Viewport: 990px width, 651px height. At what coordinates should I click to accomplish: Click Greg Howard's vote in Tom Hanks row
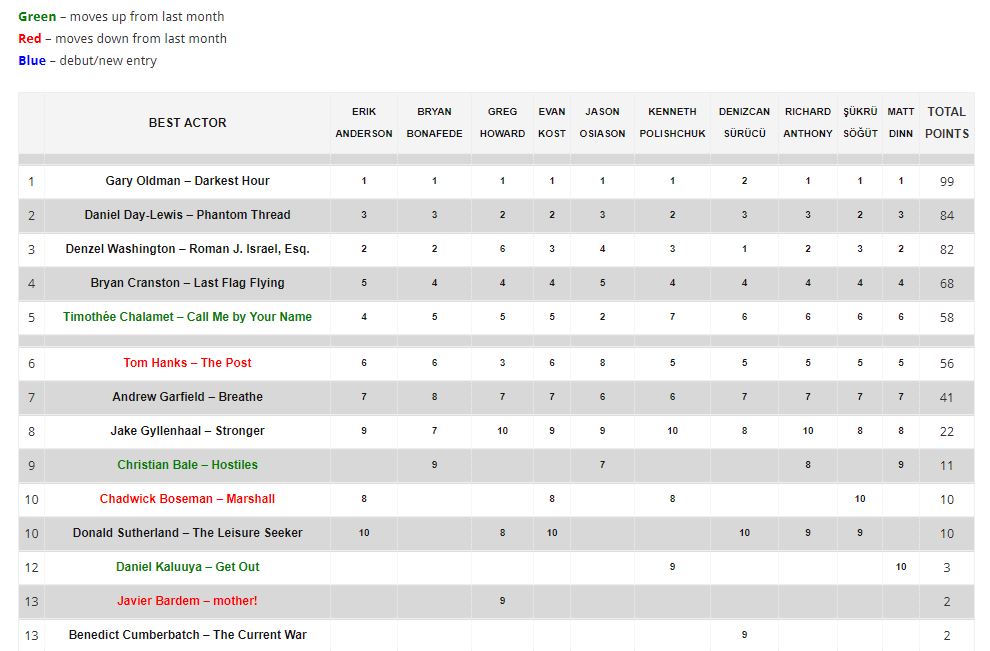point(503,363)
